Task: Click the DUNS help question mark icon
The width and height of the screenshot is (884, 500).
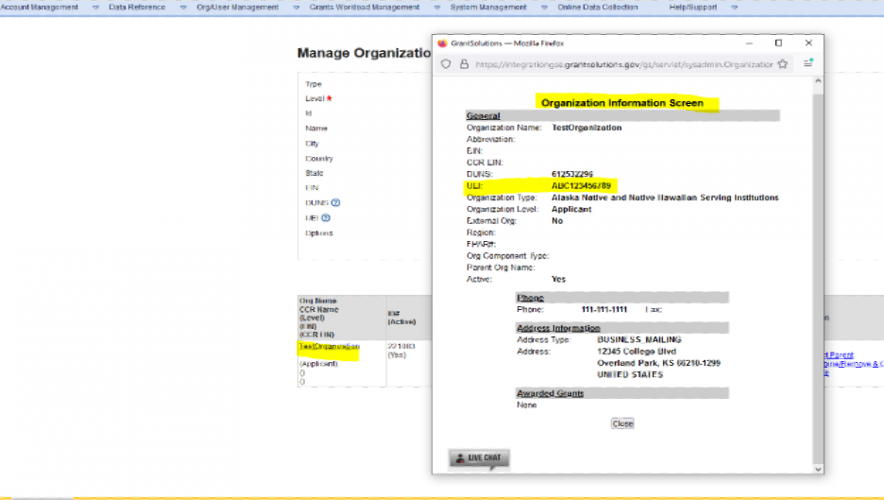Action: click(336, 203)
